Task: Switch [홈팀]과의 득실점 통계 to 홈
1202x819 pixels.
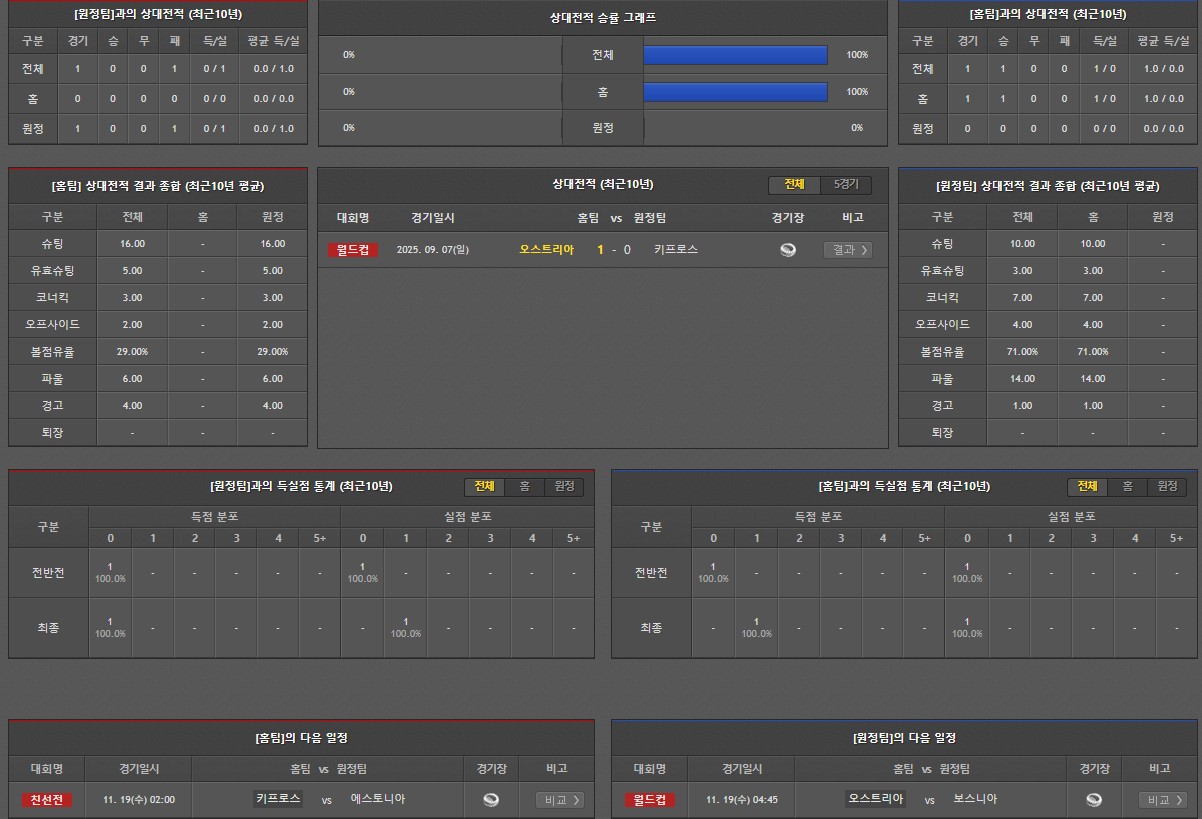Action: click(1127, 487)
